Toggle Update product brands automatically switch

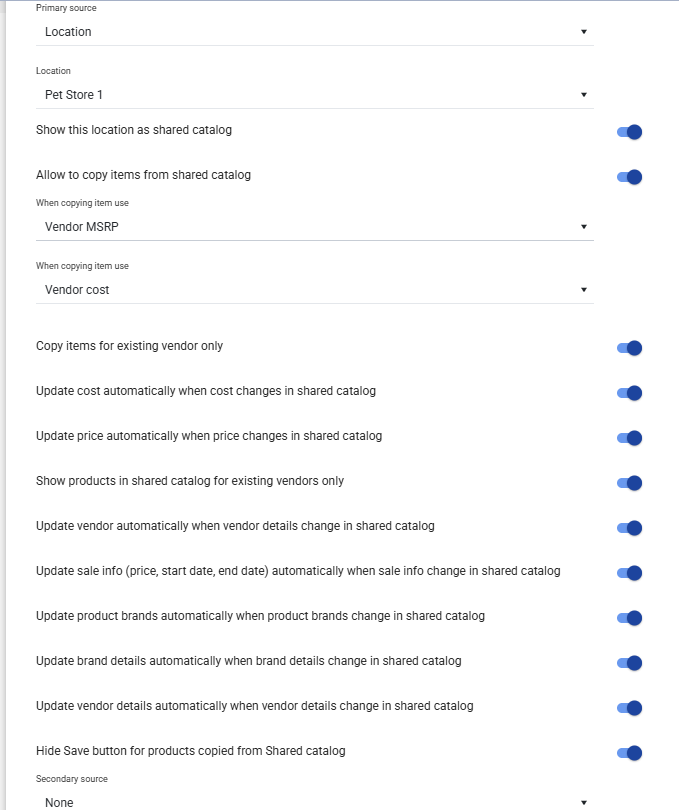coord(629,618)
